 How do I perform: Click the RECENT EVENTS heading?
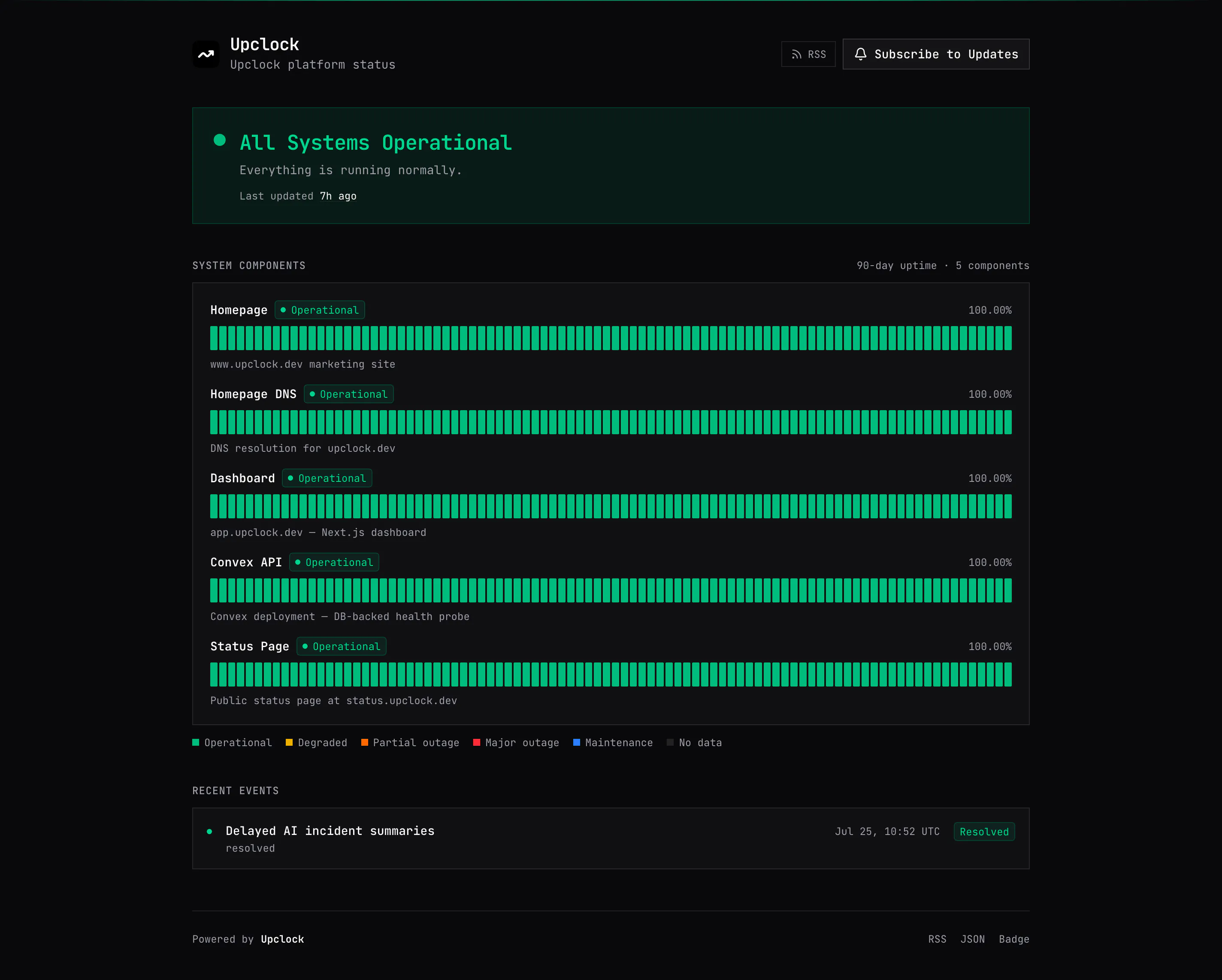[x=235, y=791]
